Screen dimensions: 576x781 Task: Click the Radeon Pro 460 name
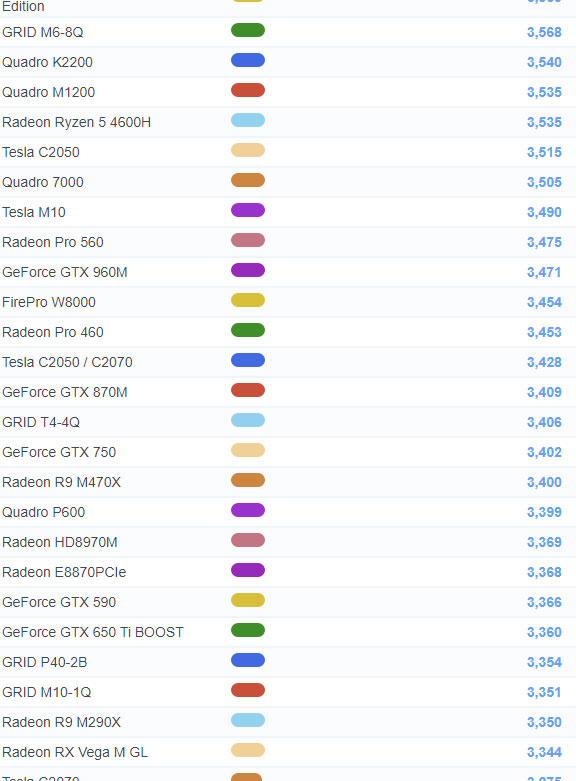(53, 332)
